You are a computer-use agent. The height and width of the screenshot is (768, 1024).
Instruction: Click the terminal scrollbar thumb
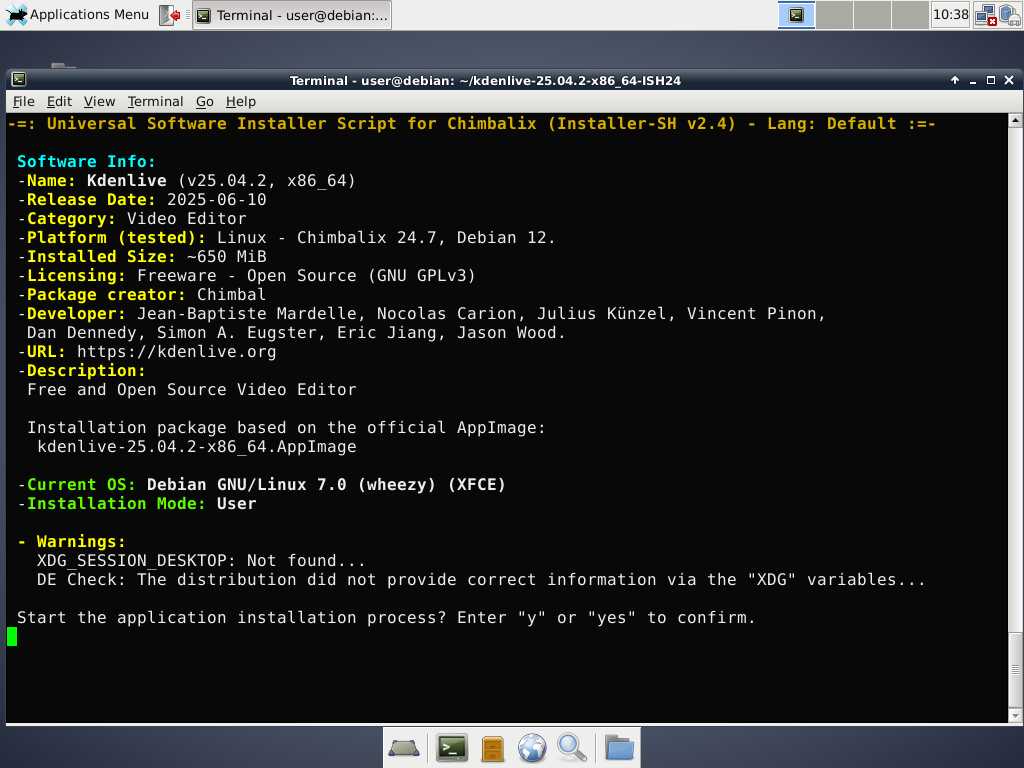point(1016,671)
